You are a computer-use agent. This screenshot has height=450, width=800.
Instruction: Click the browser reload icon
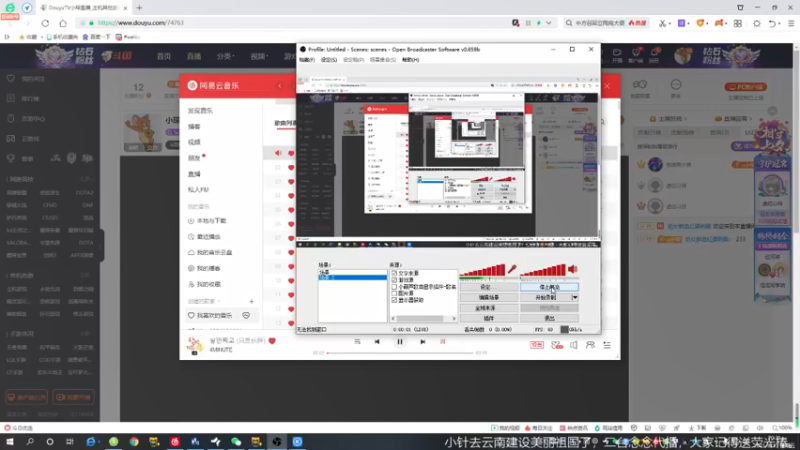(x=45, y=23)
